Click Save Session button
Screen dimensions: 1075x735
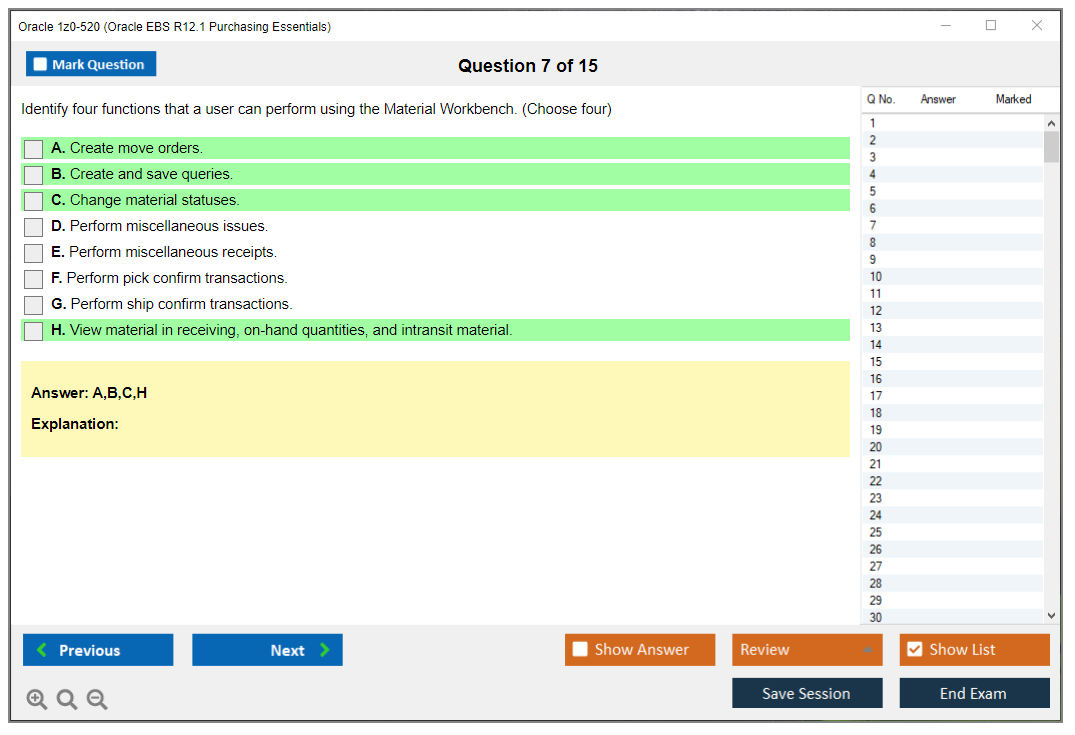coord(807,693)
